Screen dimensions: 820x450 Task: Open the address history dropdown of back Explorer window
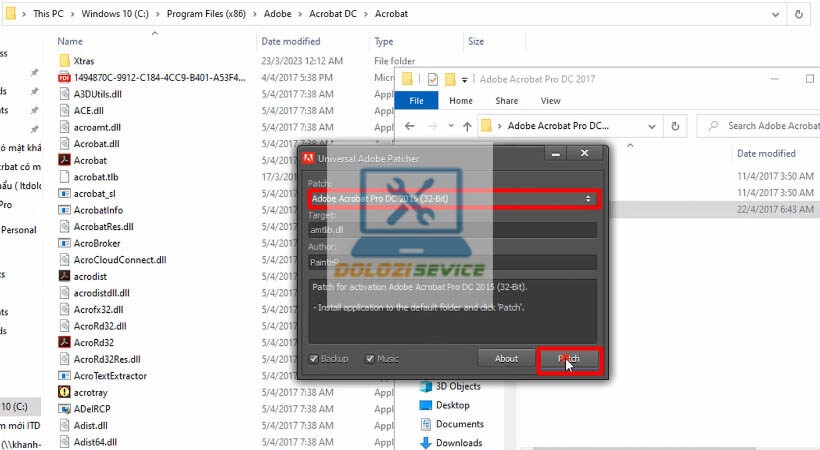(x=776, y=14)
